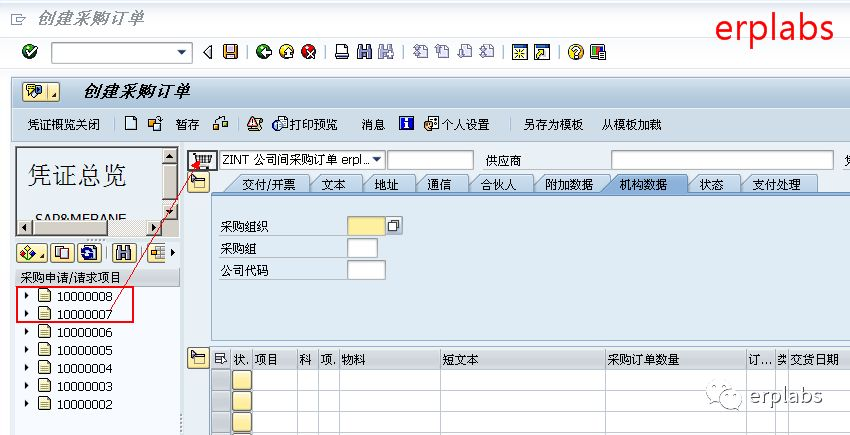
Task: Switch to 通信 tab
Action: click(439, 184)
